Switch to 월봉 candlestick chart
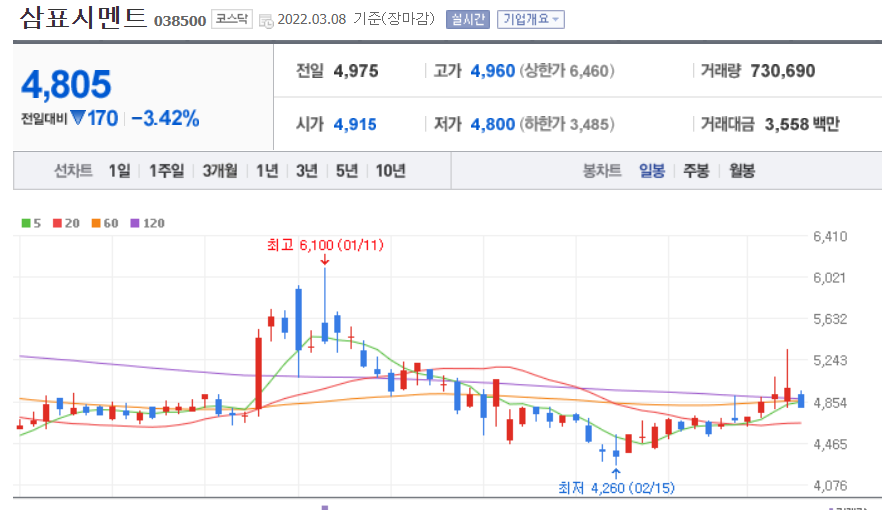Image resolution: width=882 pixels, height=510 pixels. pyautogui.click(x=742, y=171)
